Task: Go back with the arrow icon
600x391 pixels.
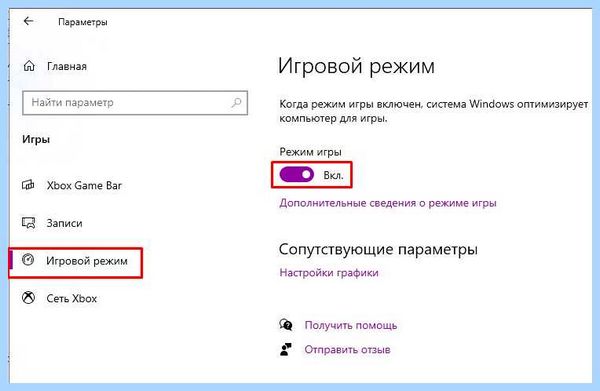Action: tap(28, 21)
